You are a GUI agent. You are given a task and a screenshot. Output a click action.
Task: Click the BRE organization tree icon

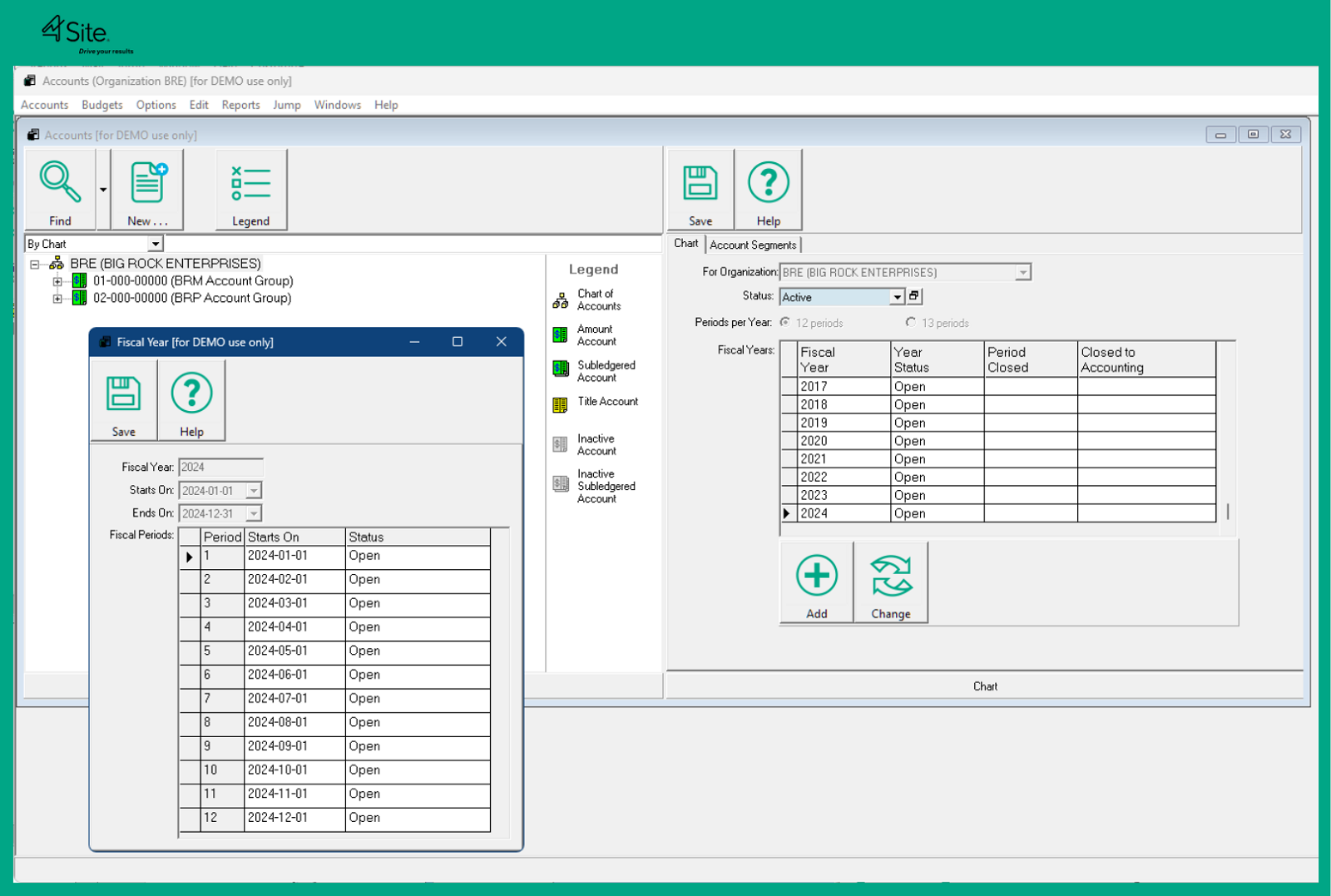tap(57, 264)
